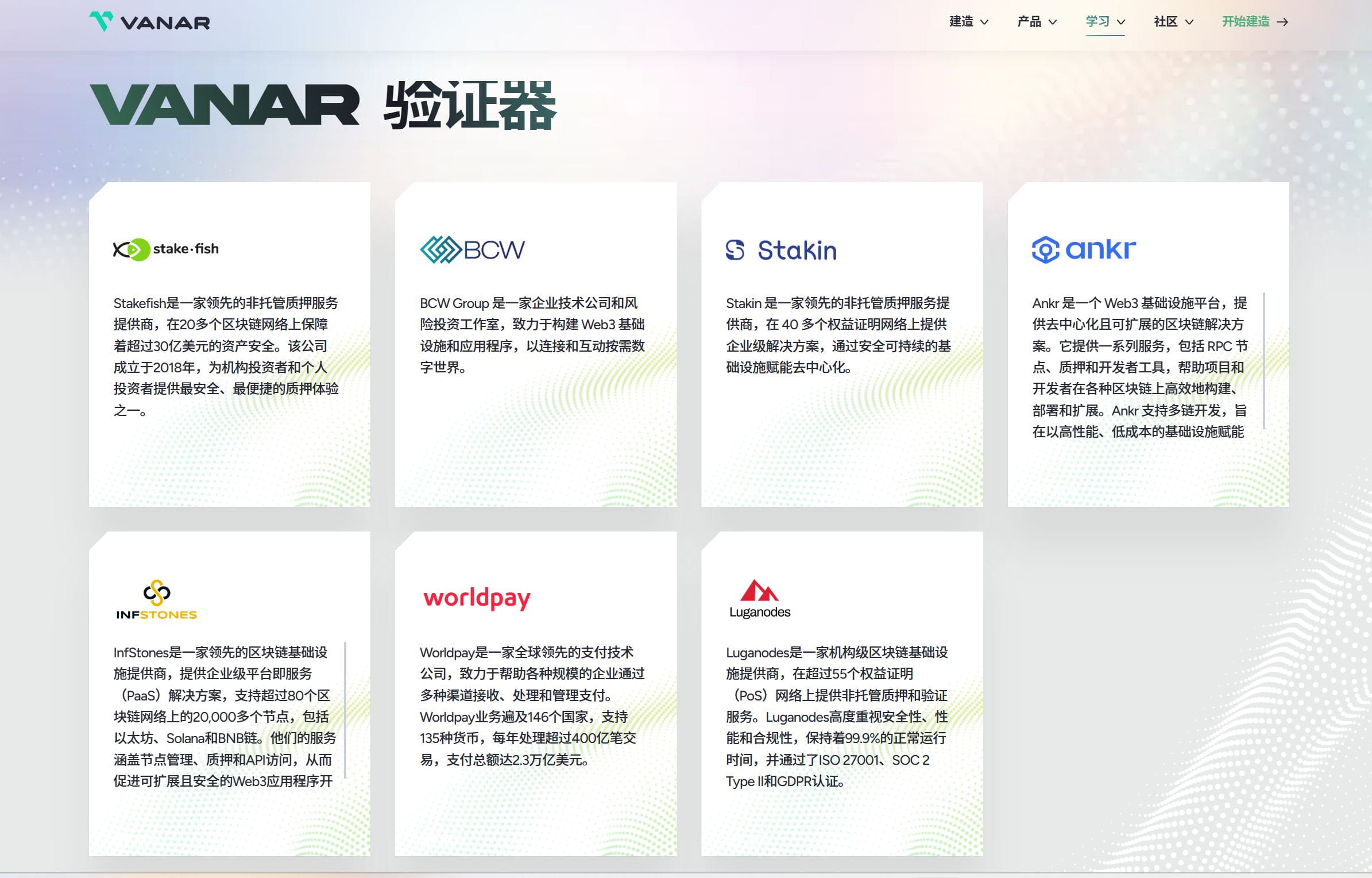Click the stake.fish validator logo
The image size is (1372, 878).
point(166,249)
